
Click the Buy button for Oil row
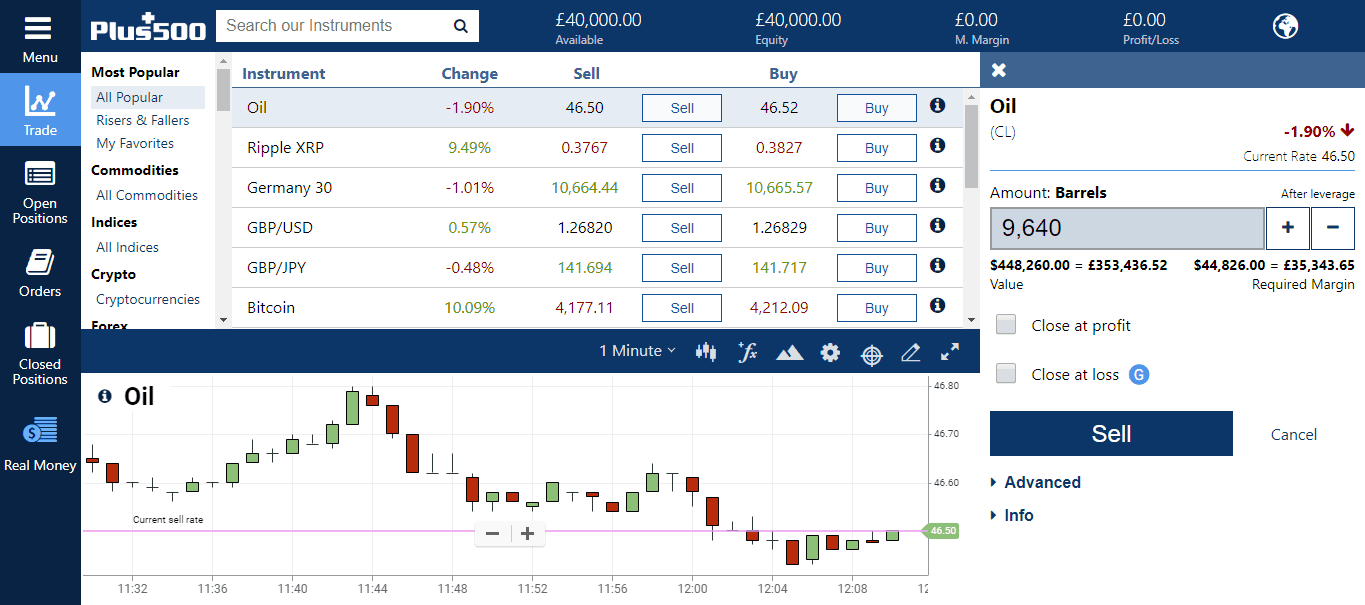coord(877,108)
